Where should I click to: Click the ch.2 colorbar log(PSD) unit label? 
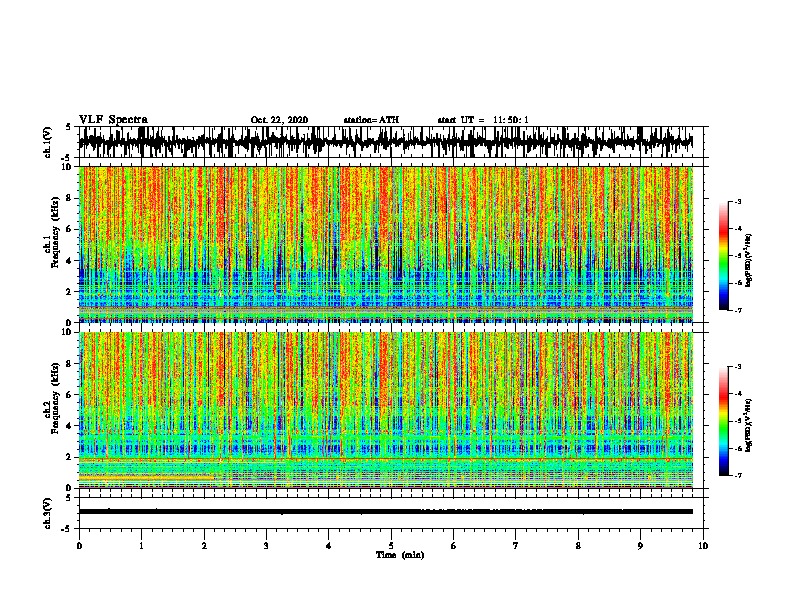coord(749,425)
